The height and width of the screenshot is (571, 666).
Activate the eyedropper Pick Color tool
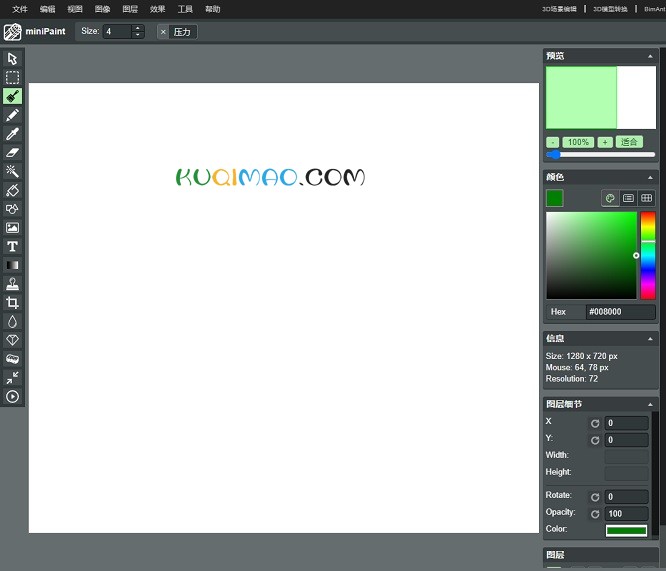pos(12,134)
